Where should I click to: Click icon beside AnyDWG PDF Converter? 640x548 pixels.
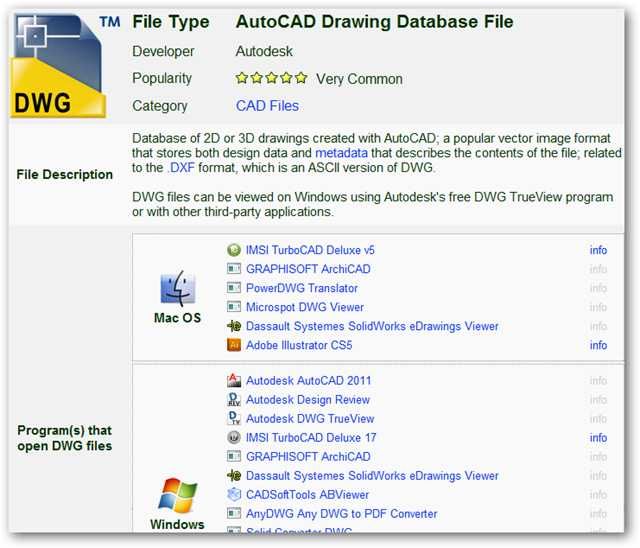click(x=234, y=513)
